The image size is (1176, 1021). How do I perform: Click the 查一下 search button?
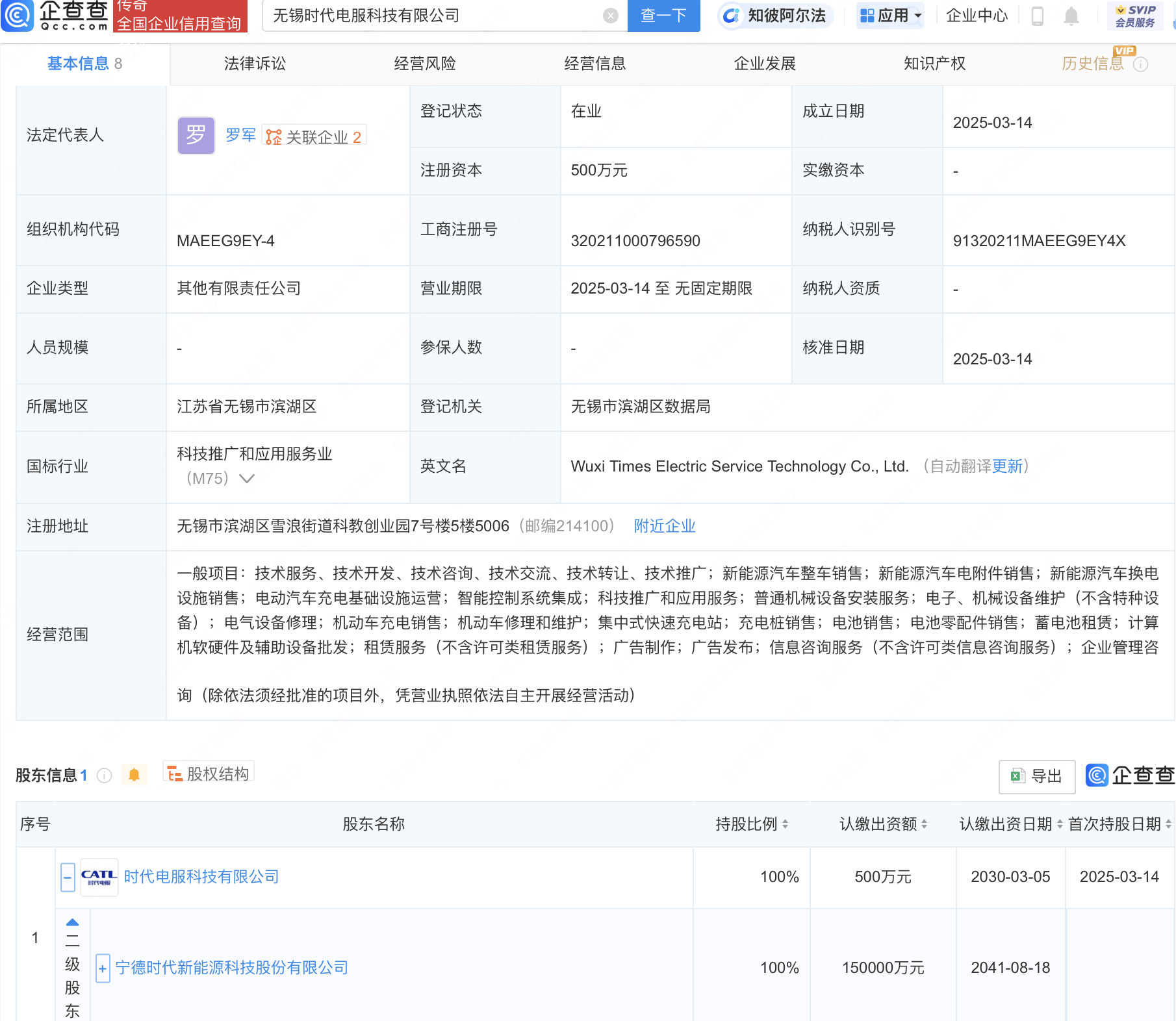pyautogui.click(x=664, y=16)
